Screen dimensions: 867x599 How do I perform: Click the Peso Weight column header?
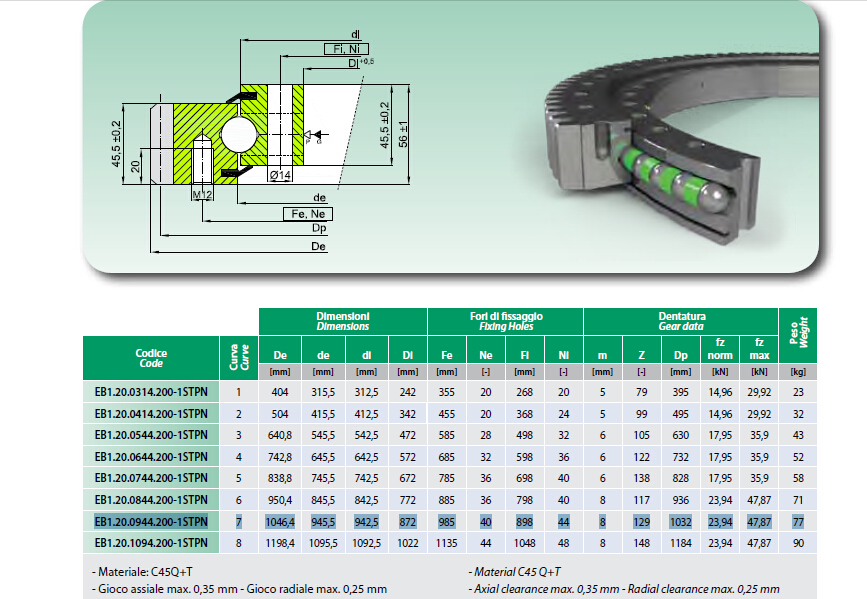(x=798, y=335)
